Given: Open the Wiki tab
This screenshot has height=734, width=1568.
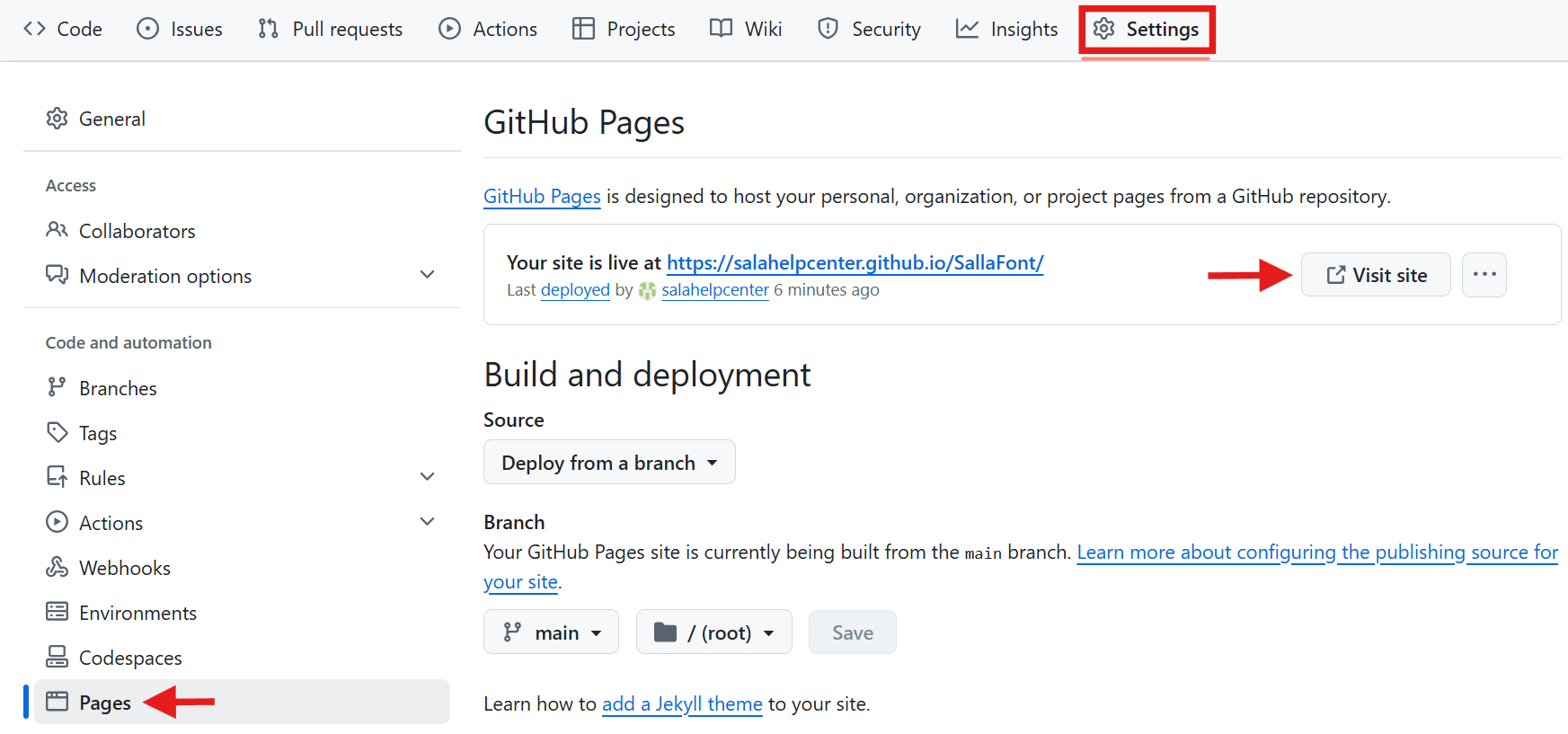Looking at the screenshot, I should point(746,29).
